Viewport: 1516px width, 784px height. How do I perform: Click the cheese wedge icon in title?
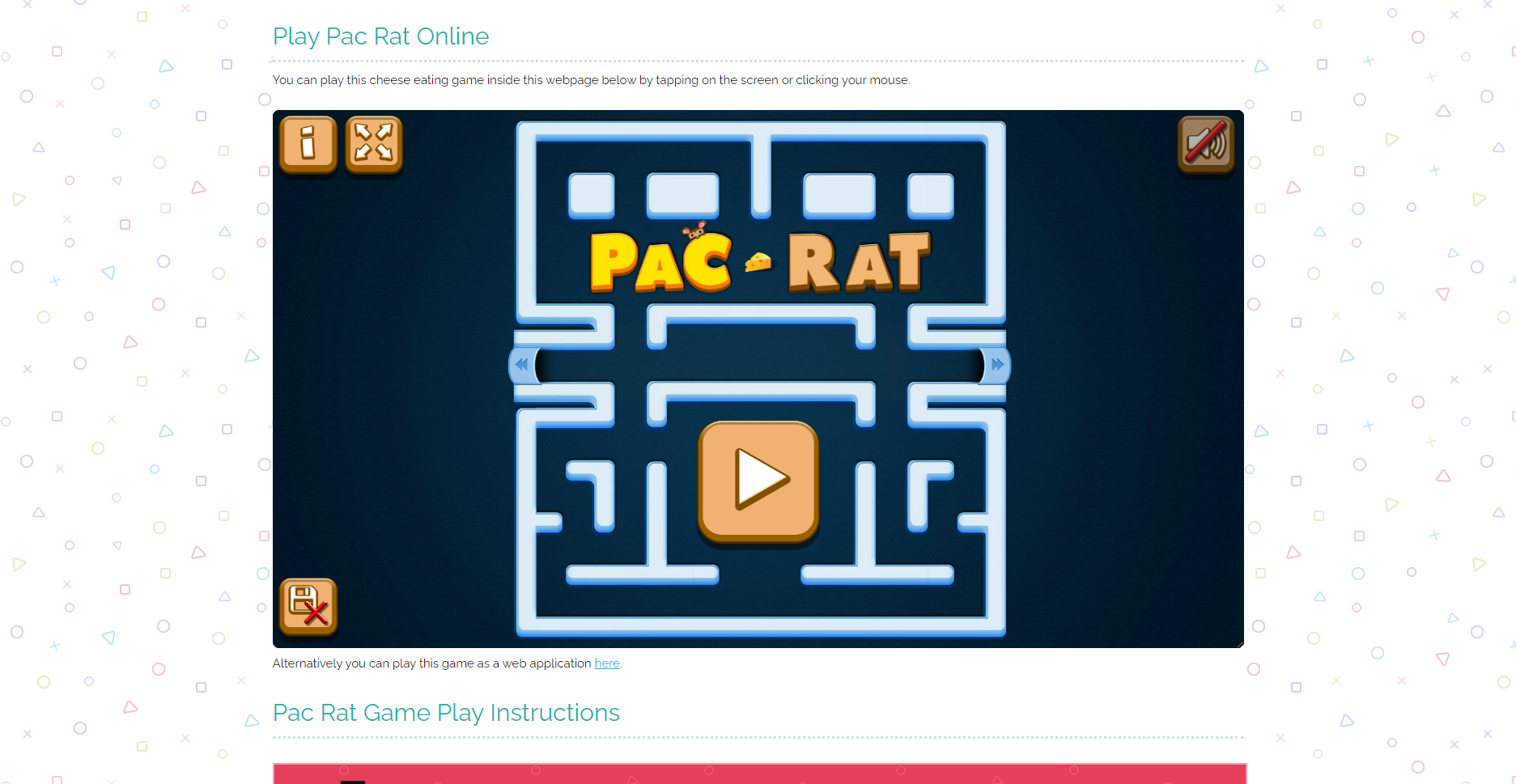coord(758,261)
